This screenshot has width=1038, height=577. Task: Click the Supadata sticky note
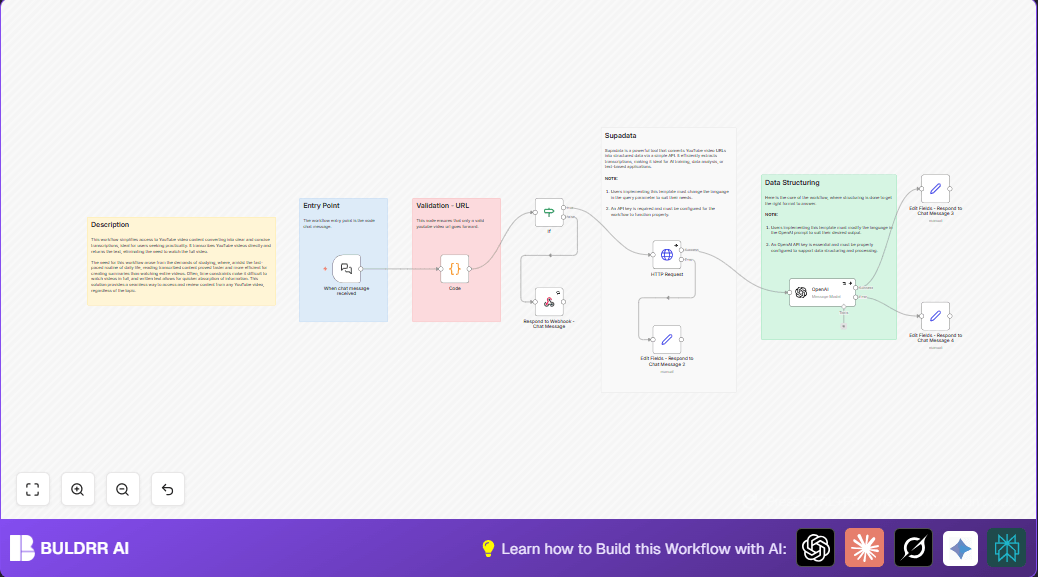[669, 260]
